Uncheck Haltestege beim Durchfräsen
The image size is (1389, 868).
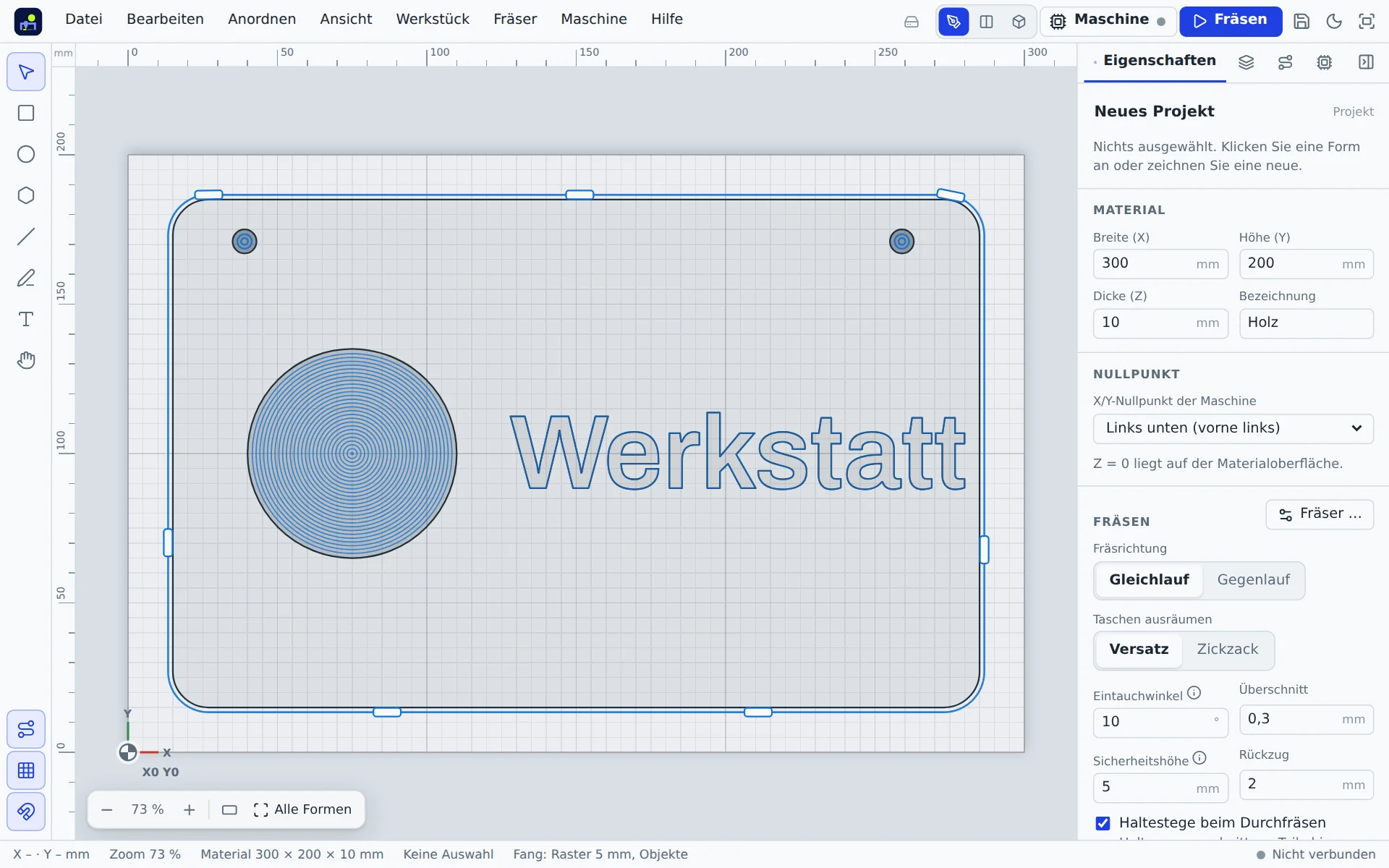pyautogui.click(x=1103, y=823)
